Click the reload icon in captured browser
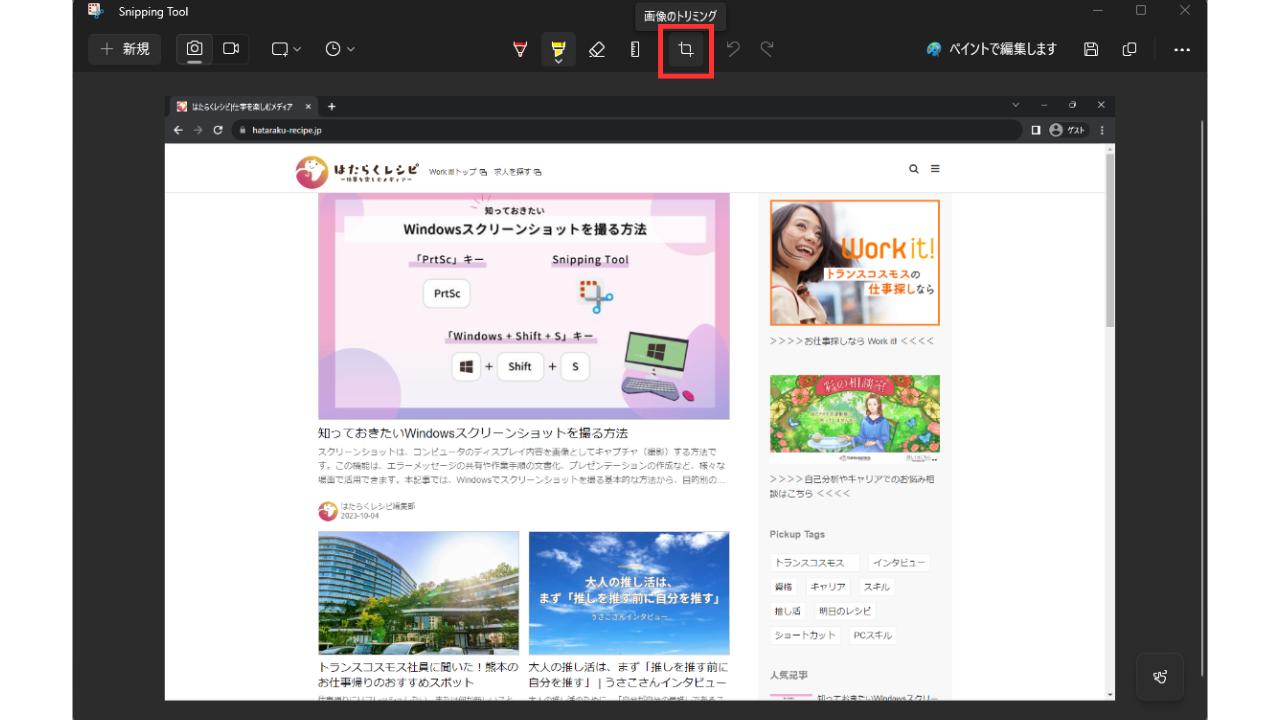The width and height of the screenshot is (1280, 720). click(218, 130)
